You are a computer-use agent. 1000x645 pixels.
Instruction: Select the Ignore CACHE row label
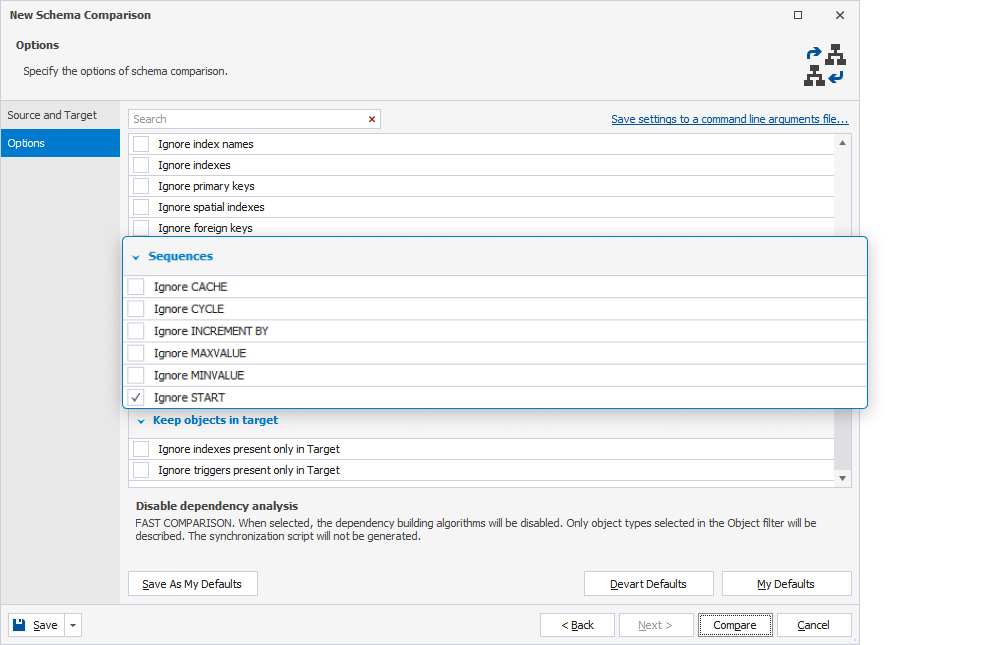190,287
